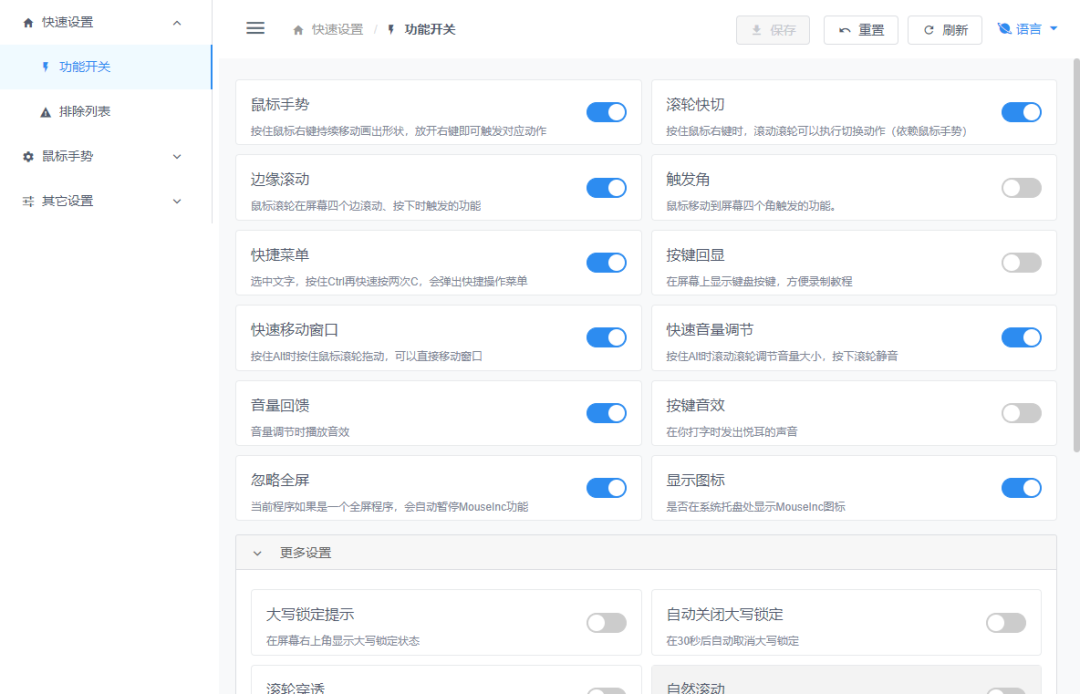
Task: Expand the 其它设置 sidebar chevron
Action: pos(177,201)
